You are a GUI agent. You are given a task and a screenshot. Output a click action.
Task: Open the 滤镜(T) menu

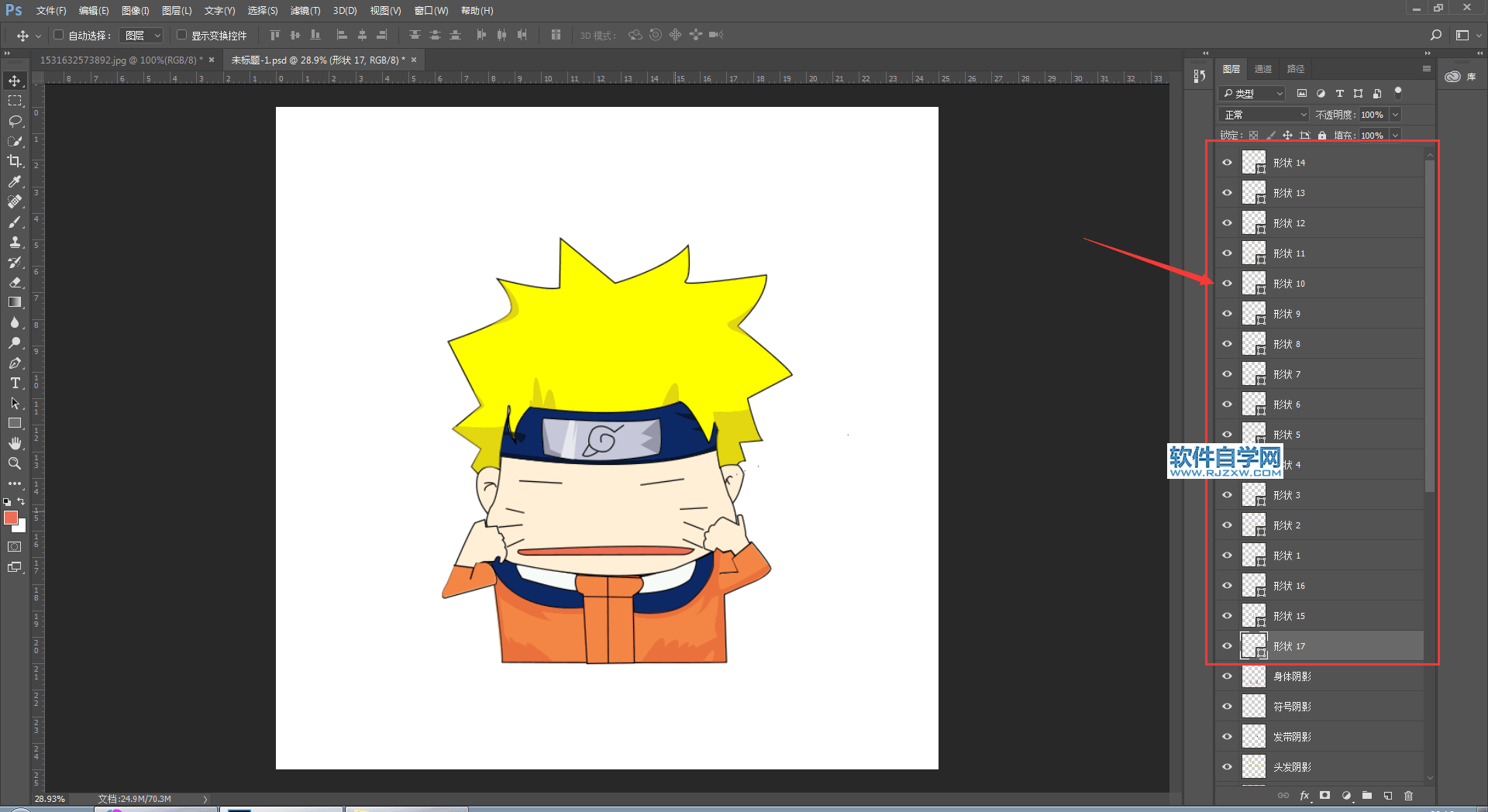[305, 11]
